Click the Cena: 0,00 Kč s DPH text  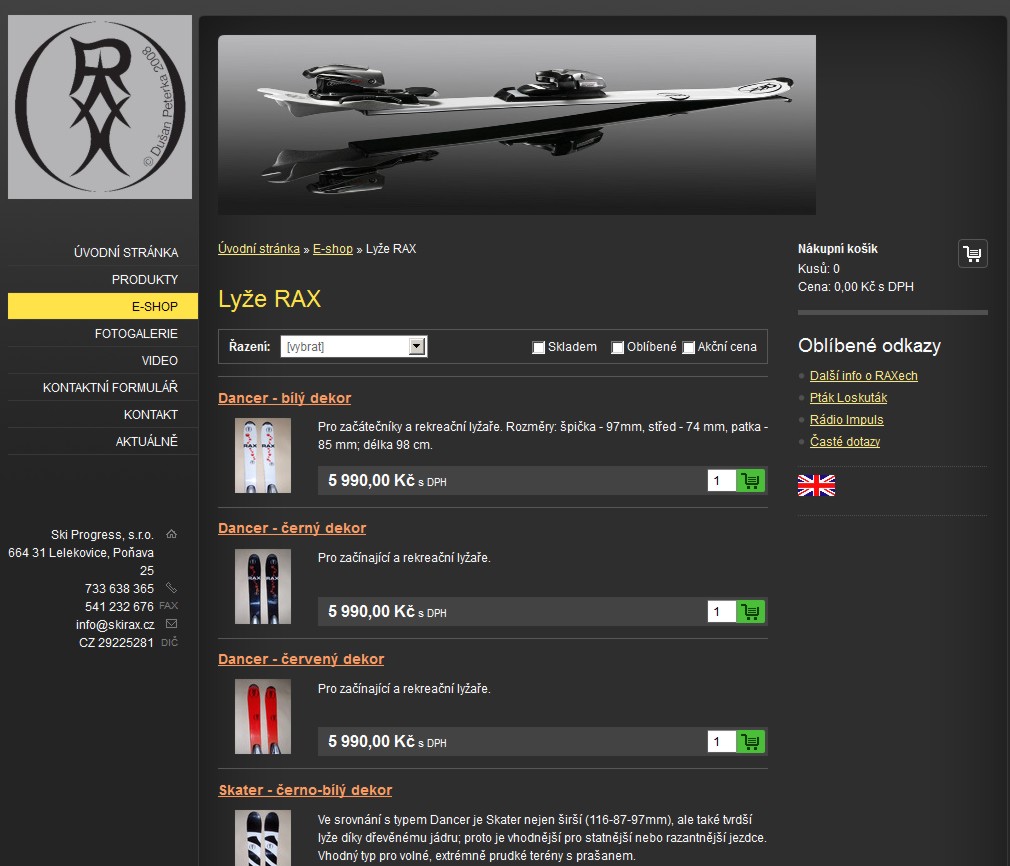pyautogui.click(x=855, y=287)
